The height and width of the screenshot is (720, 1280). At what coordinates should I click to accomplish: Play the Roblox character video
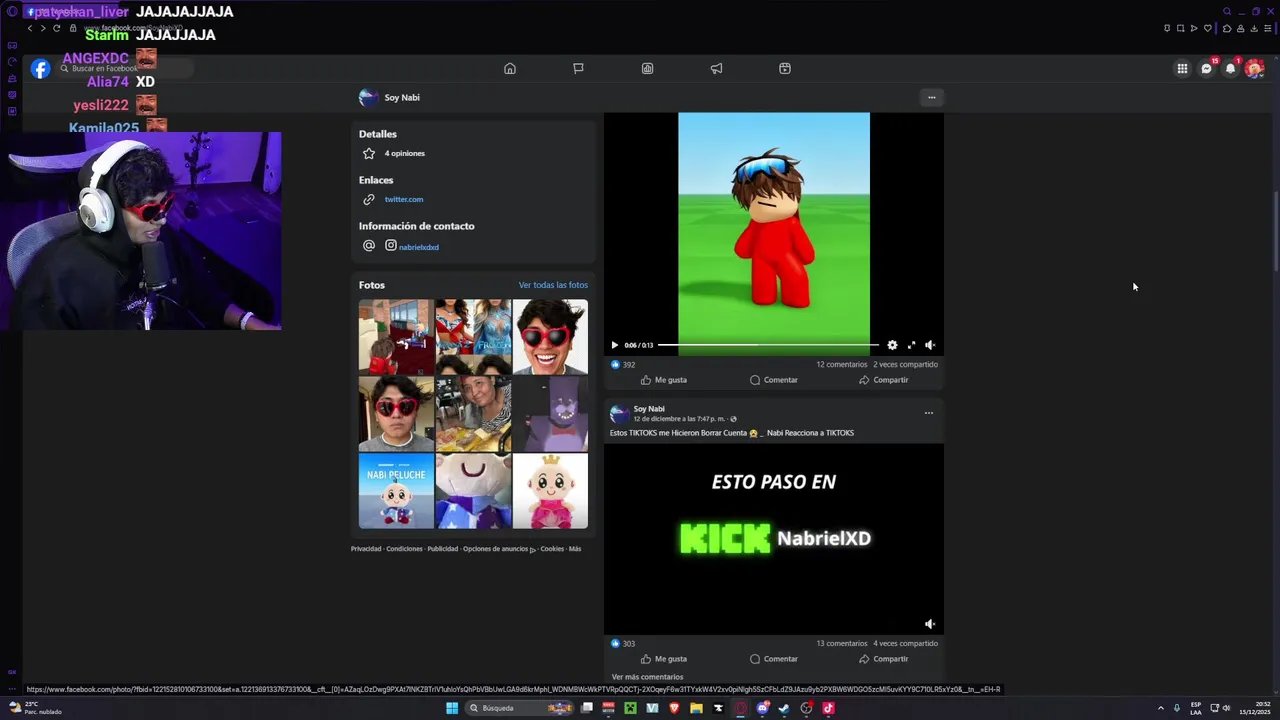pos(614,345)
